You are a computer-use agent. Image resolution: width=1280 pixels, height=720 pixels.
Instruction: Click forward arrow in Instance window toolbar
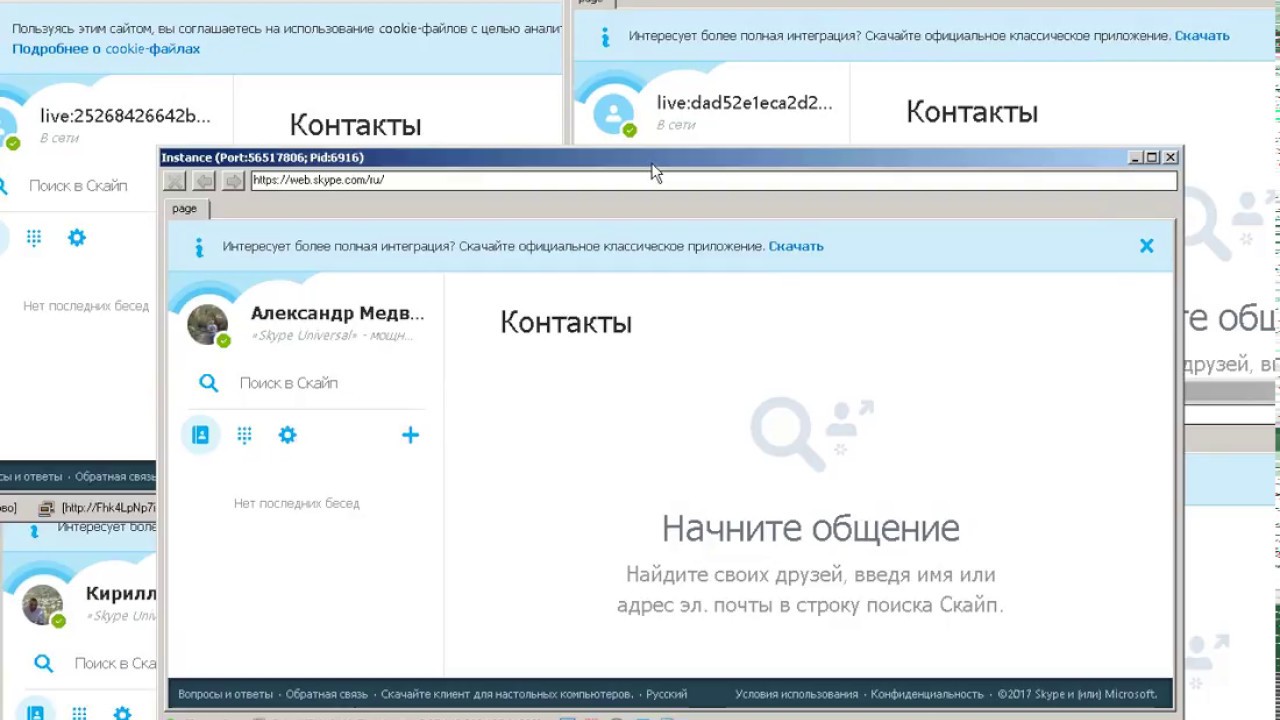click(x=233, y=181)
